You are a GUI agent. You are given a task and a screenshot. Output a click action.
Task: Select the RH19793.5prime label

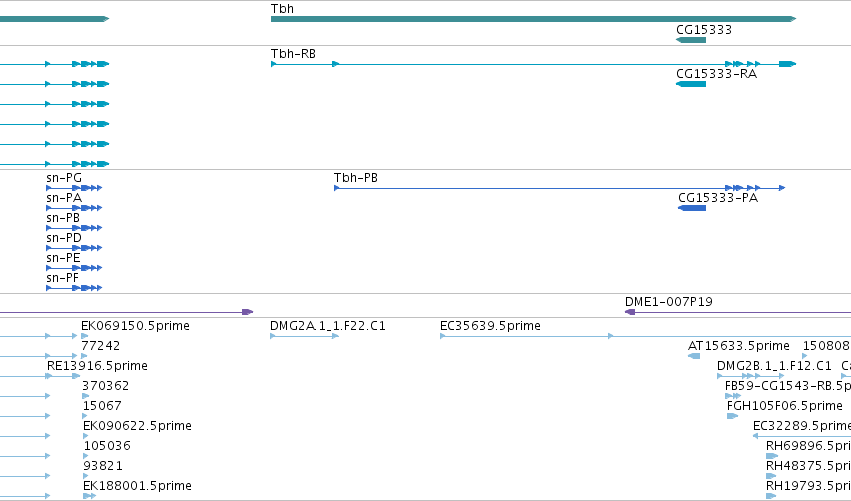point(808,486)
